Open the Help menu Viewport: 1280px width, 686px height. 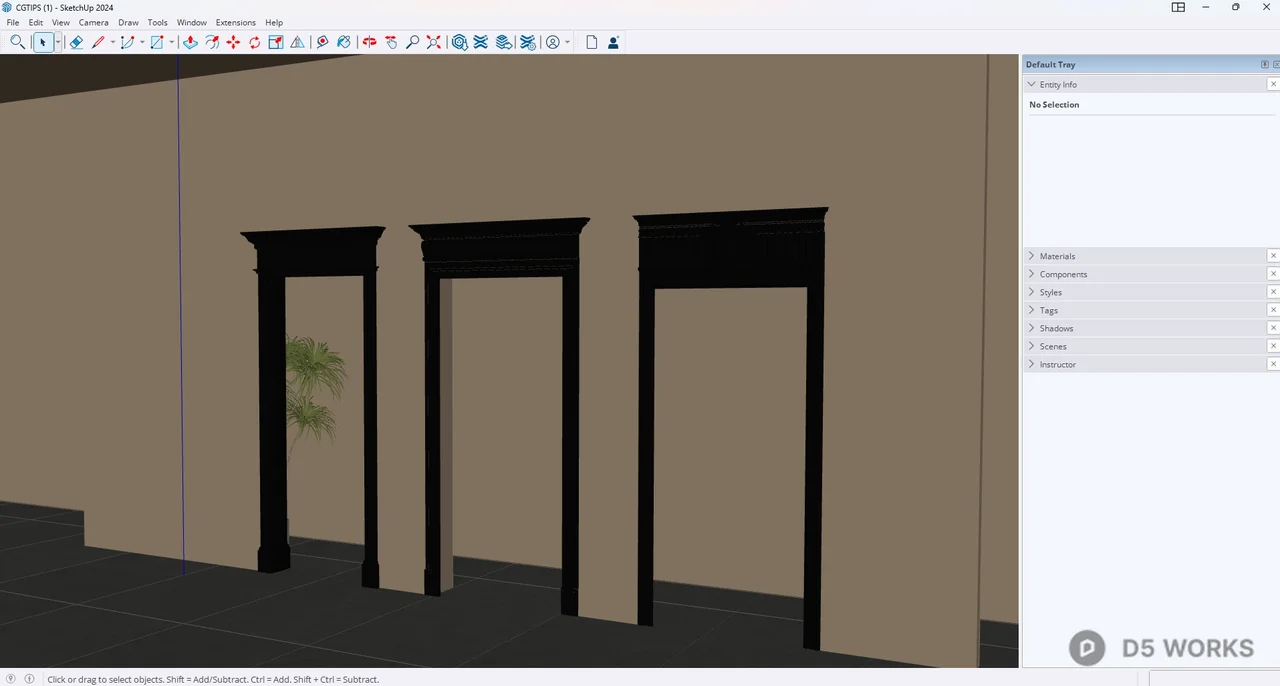274,22
